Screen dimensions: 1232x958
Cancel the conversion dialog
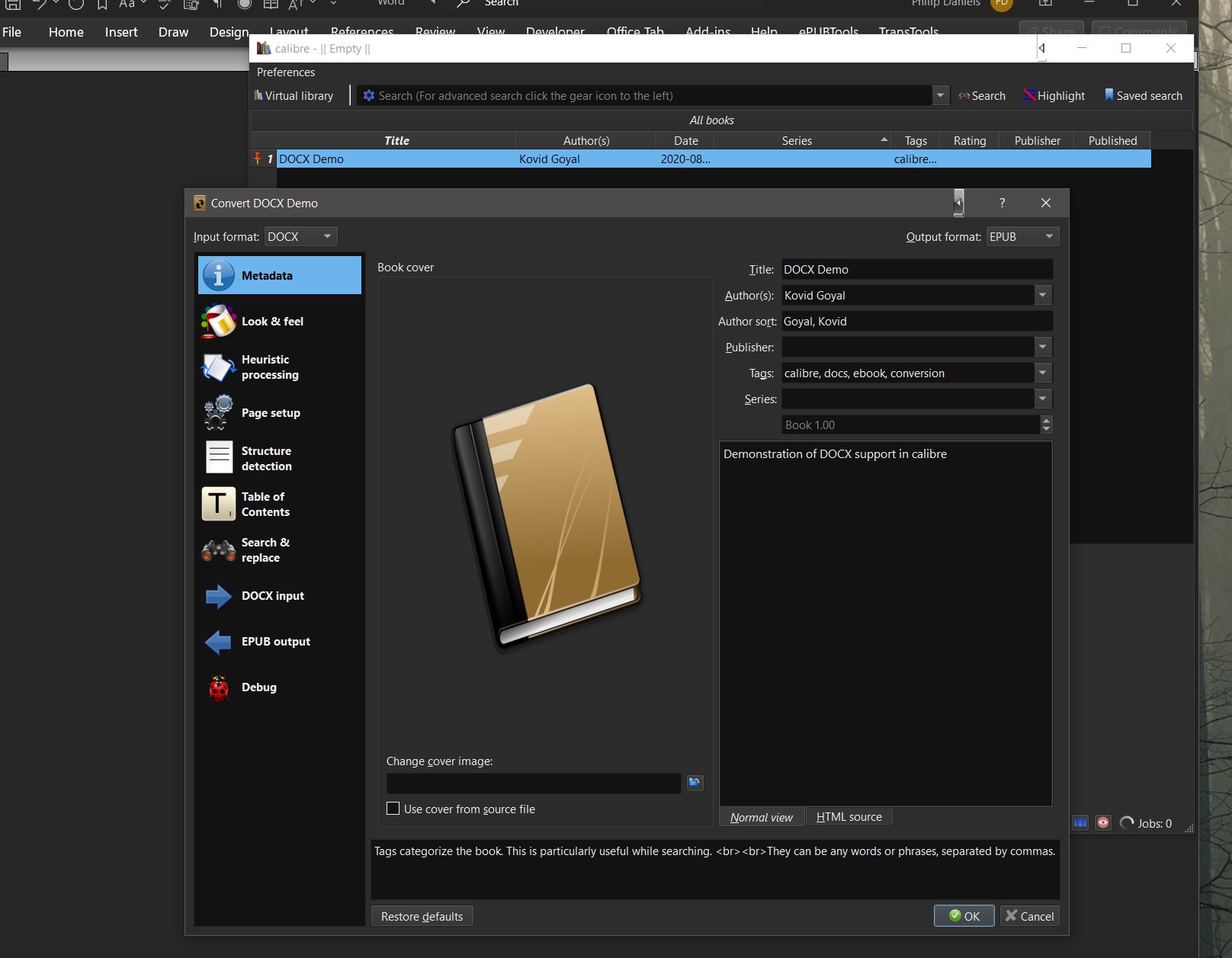[x=1030, y=915]
